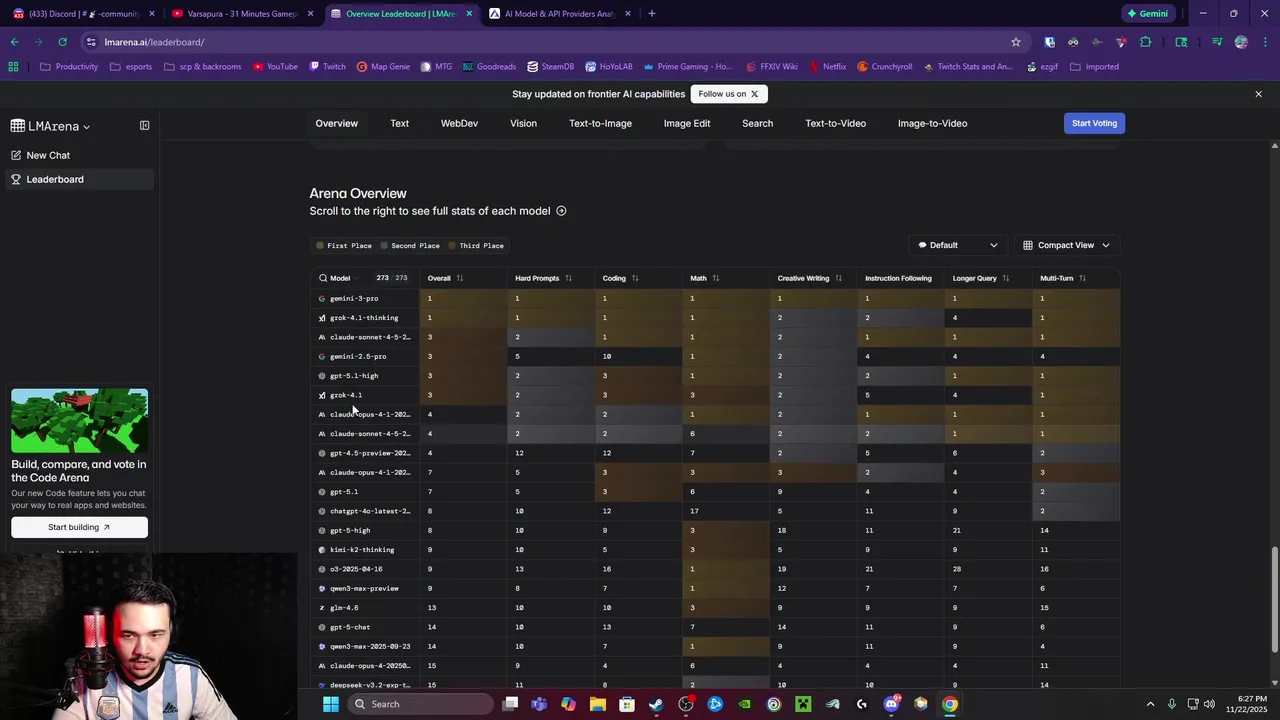This screenshot has height=720, width=1280.
Task: Open the Imported bookmarks folder
Action: pyautogui.click(x=1094, y=67)
